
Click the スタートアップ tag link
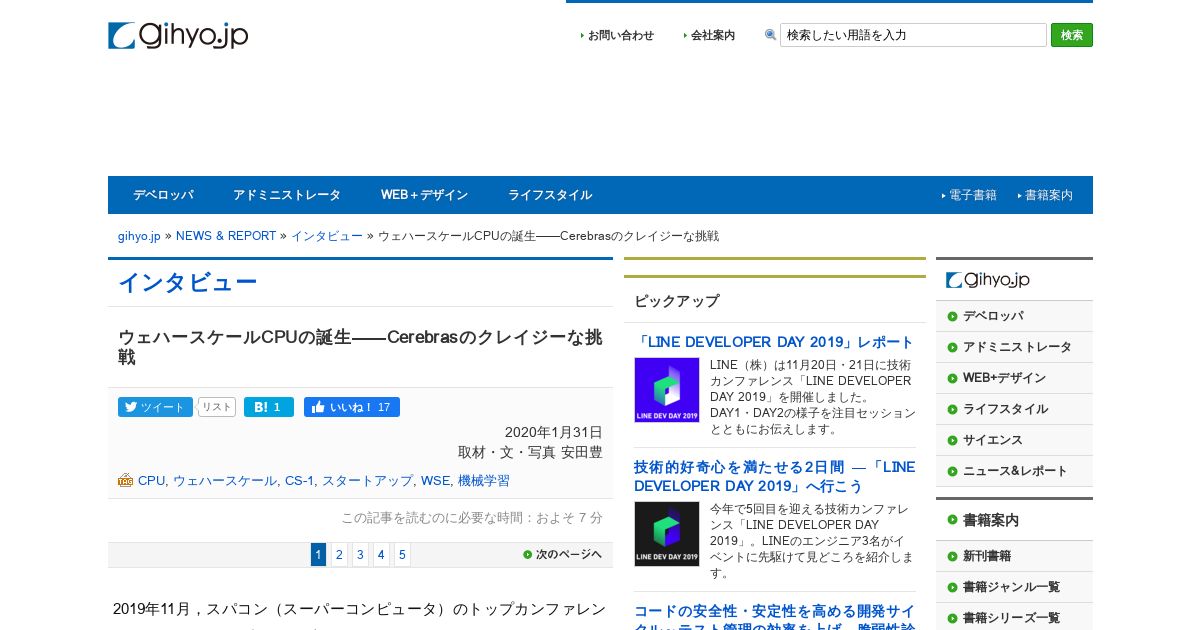(x=367, y=480)
